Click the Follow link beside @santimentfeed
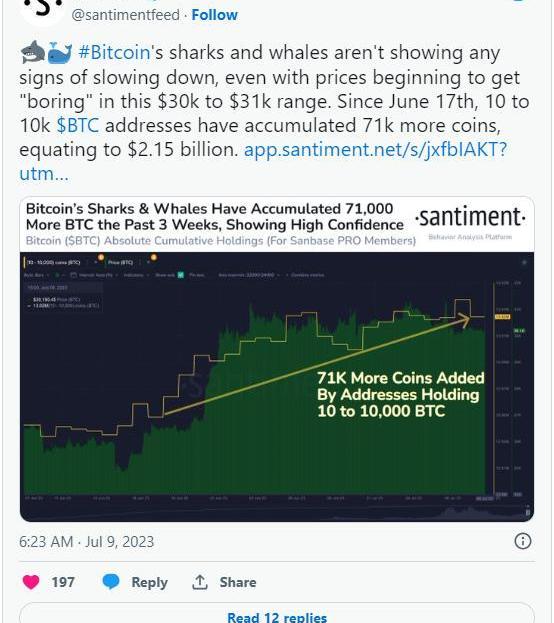The image size is (554, 623). 215,15
